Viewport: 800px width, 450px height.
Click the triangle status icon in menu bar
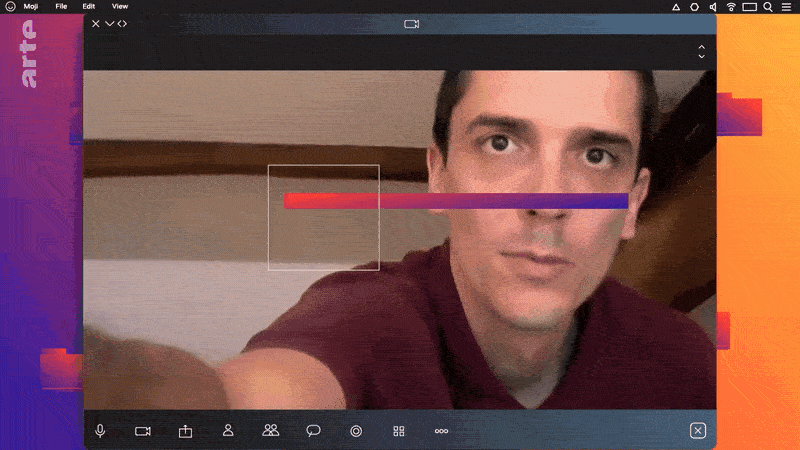pos(676,7)
